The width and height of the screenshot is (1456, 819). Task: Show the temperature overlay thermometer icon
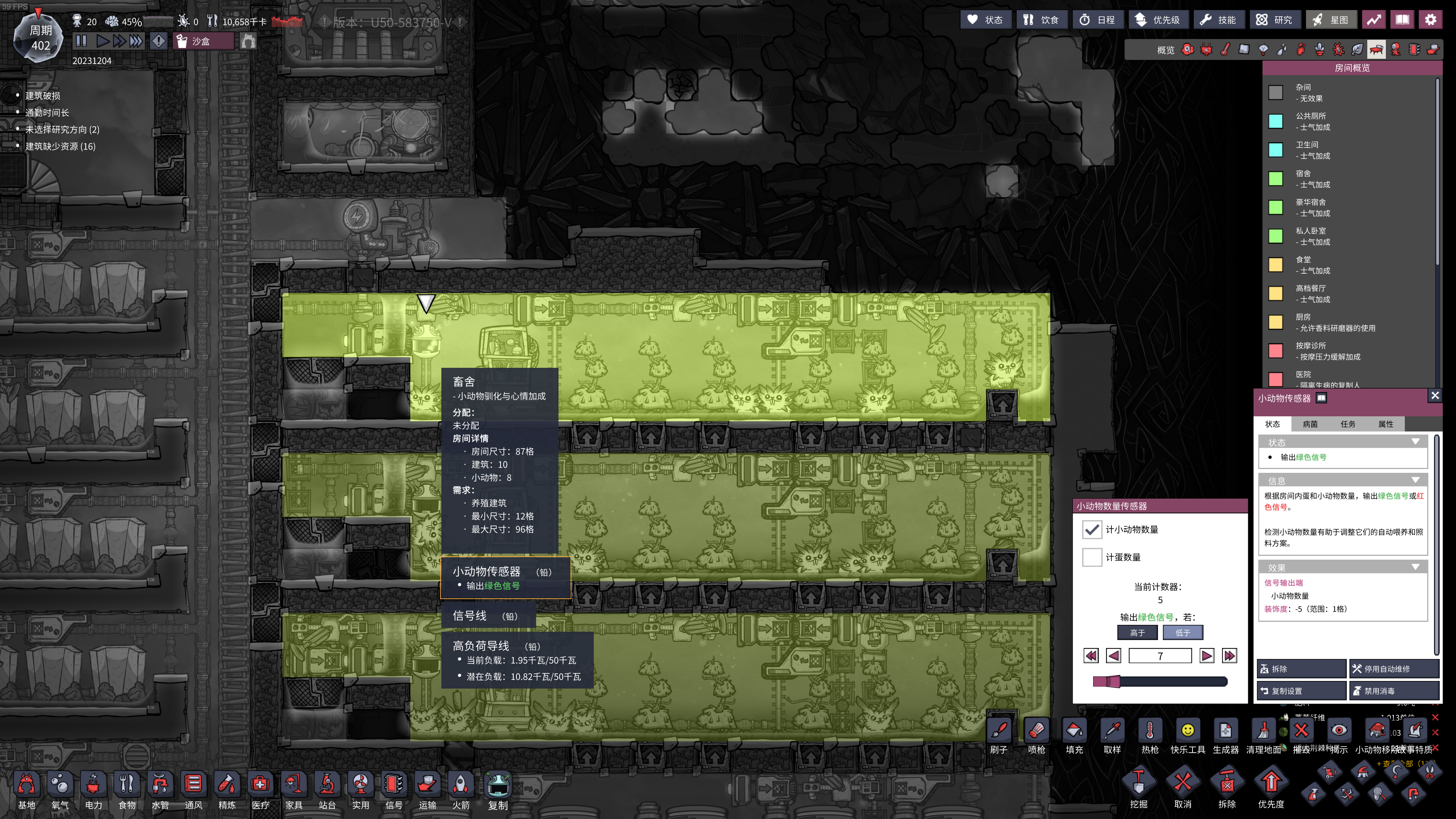1225,50
